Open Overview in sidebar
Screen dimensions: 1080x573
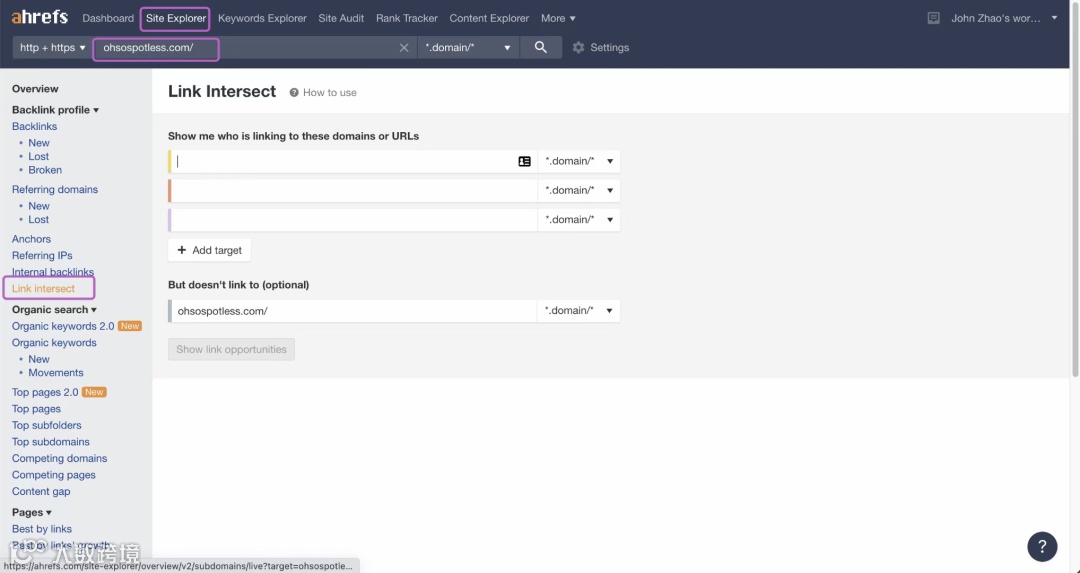tap(35, 89)
